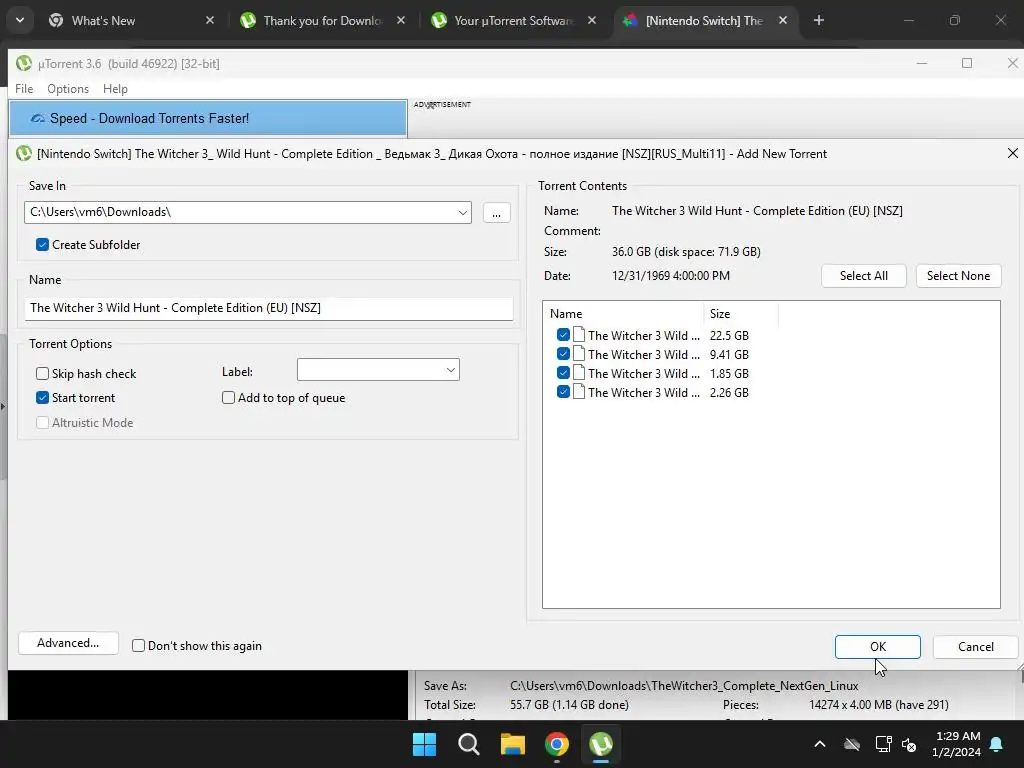Sort files by the Size column header

741,313
